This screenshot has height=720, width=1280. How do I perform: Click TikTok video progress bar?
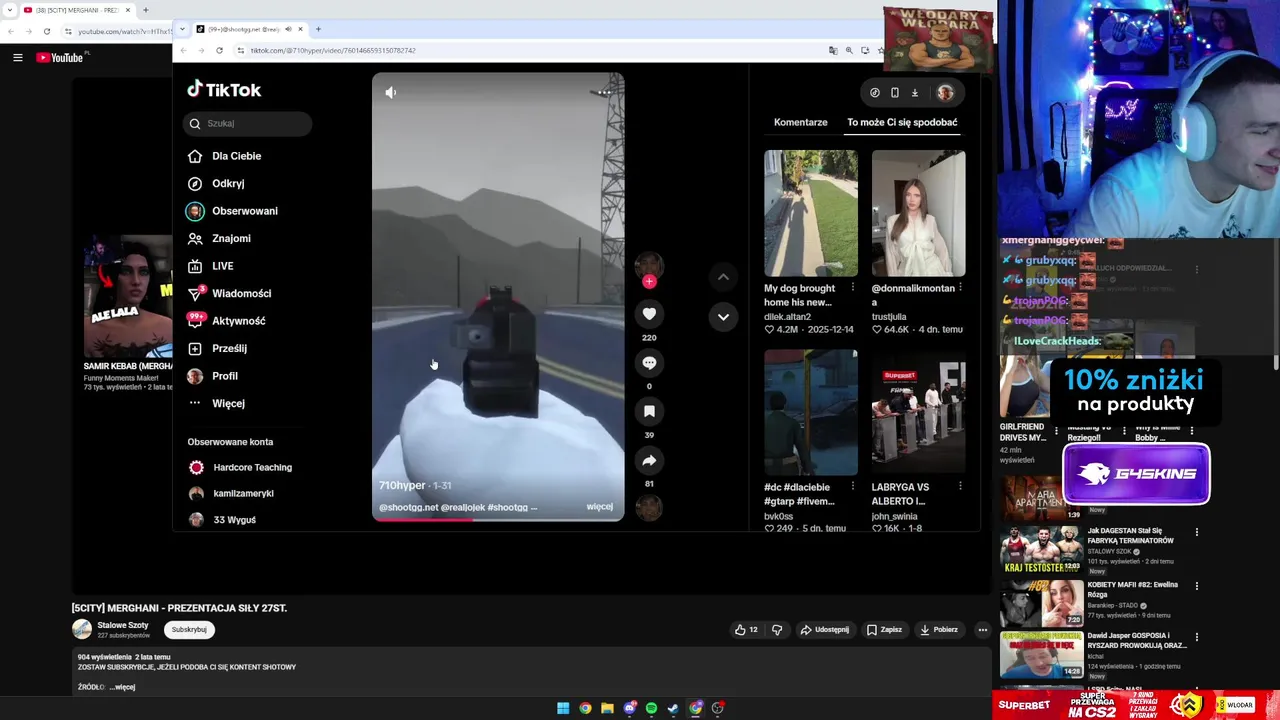498,519
